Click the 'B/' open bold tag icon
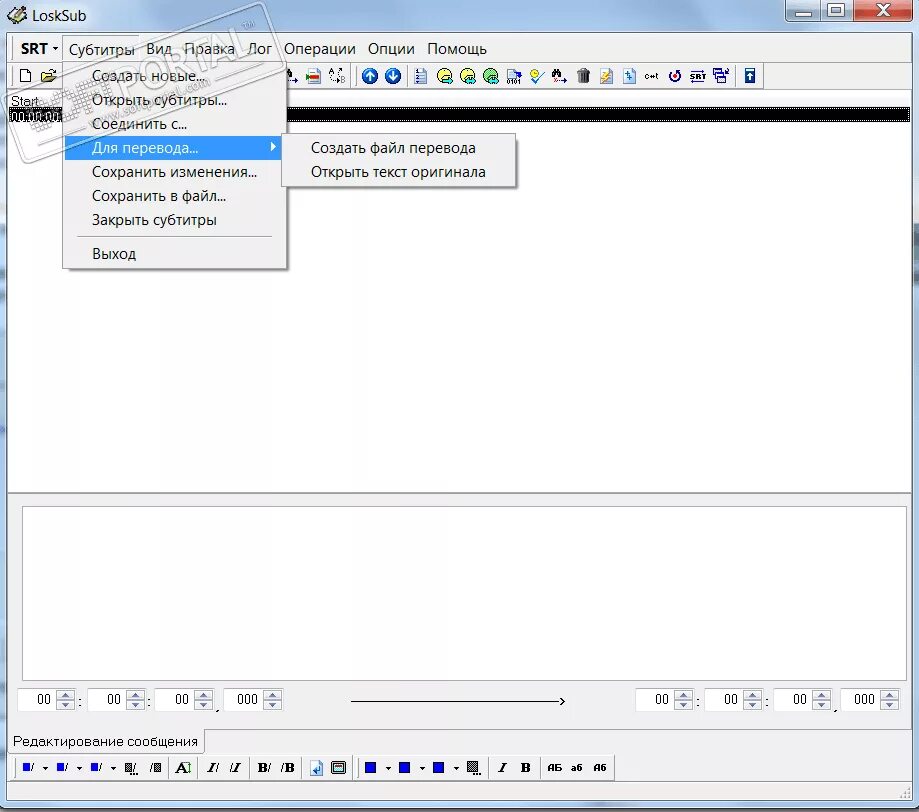This screenshot has height=812, width=919. coord(264,767)
